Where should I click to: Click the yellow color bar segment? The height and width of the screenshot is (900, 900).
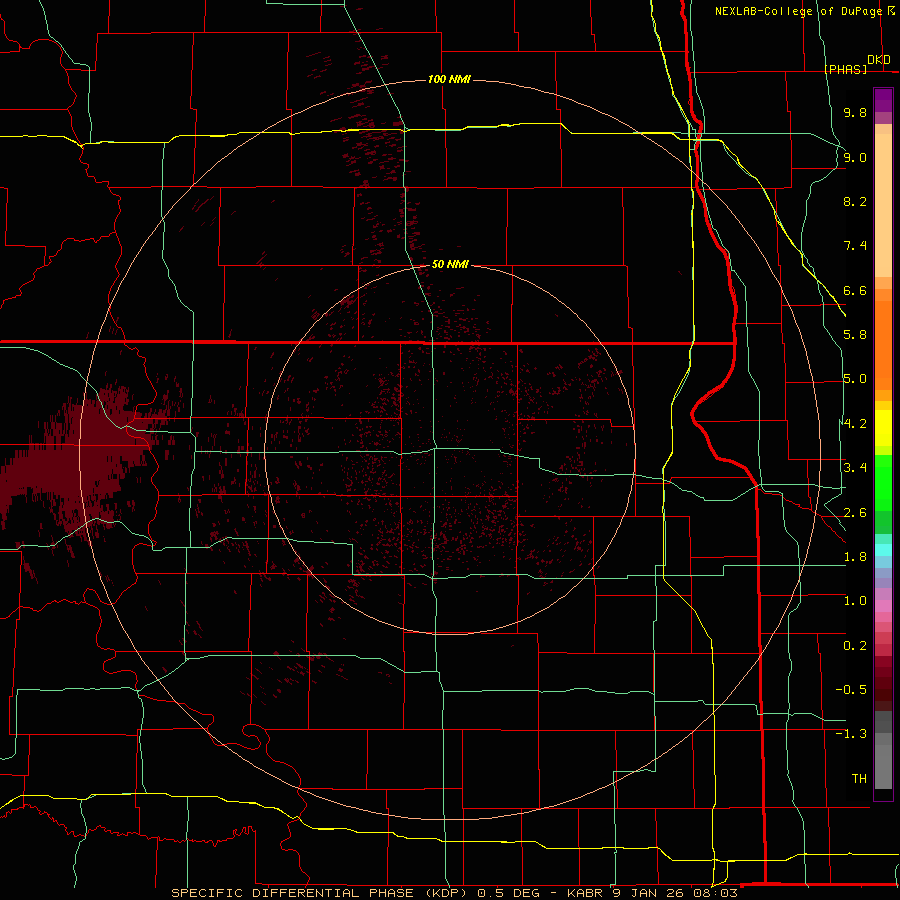[883, 428]
